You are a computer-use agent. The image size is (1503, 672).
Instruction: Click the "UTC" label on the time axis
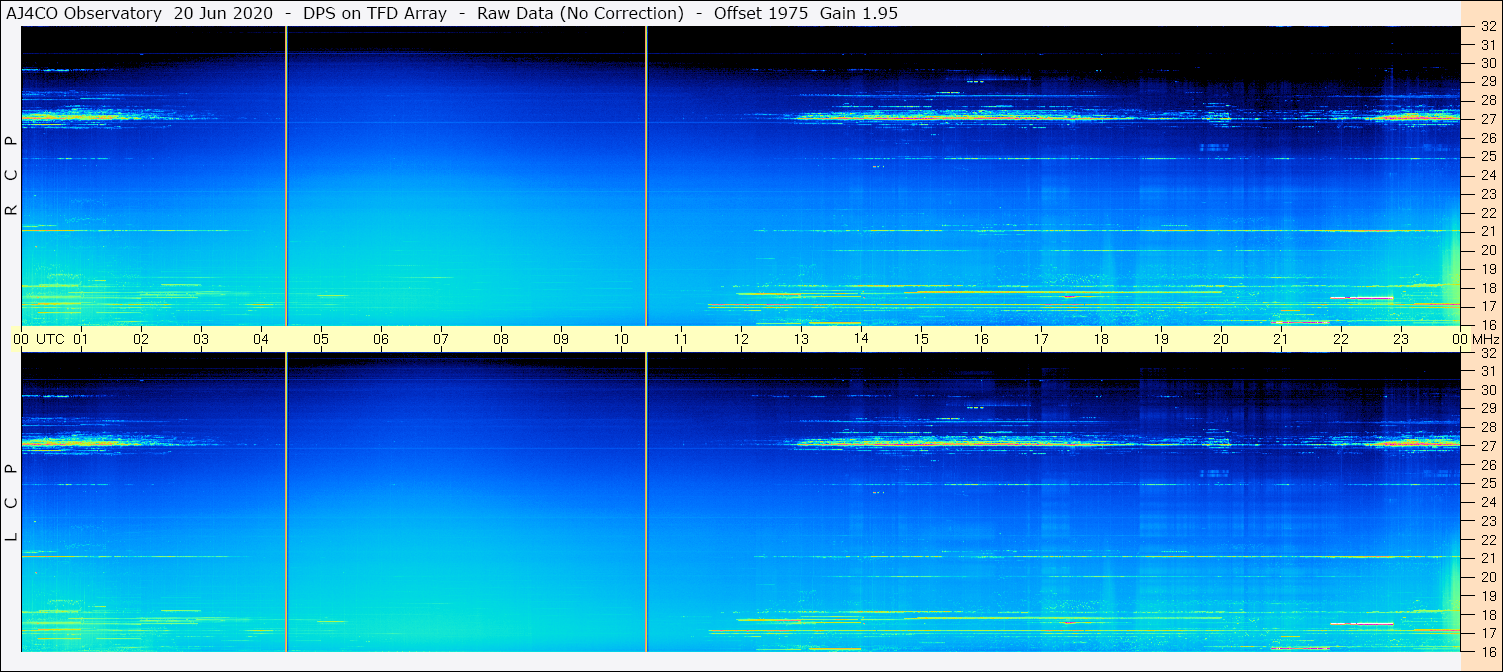coord(50,339)
